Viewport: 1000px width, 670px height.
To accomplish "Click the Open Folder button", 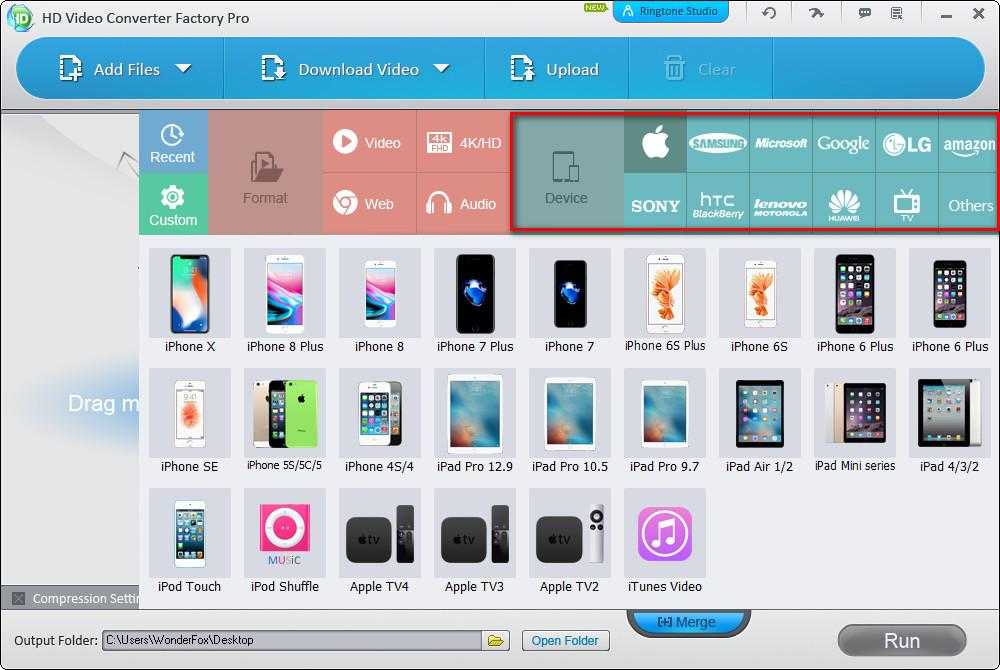I will coord(565,640).
